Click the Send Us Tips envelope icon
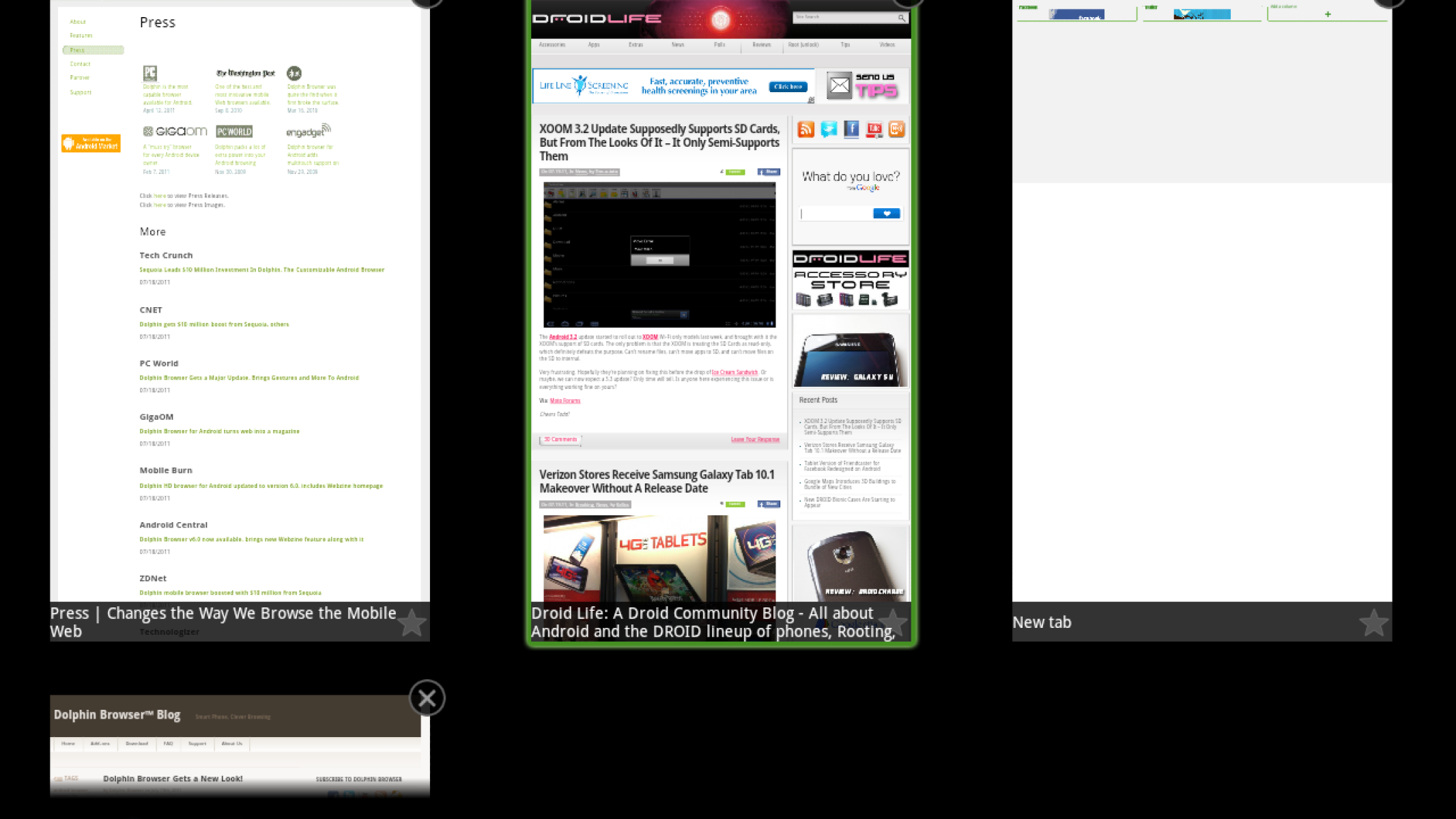Screen dimensions: 1456x819 (x=840, y=86)
